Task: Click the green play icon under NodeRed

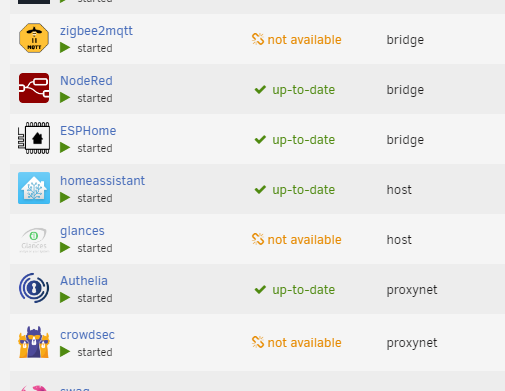Action: (65, 98)
